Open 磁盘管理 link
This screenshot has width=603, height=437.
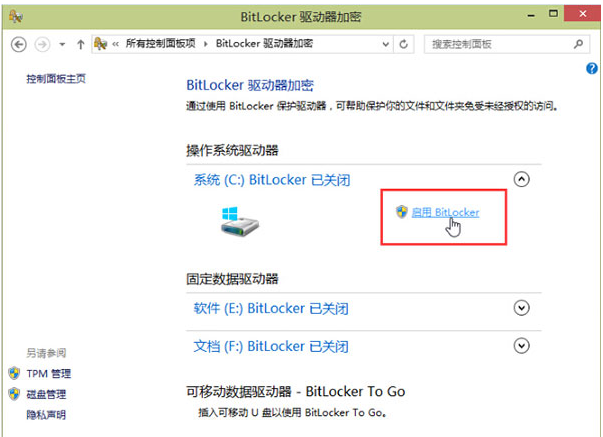coord(46,394)
